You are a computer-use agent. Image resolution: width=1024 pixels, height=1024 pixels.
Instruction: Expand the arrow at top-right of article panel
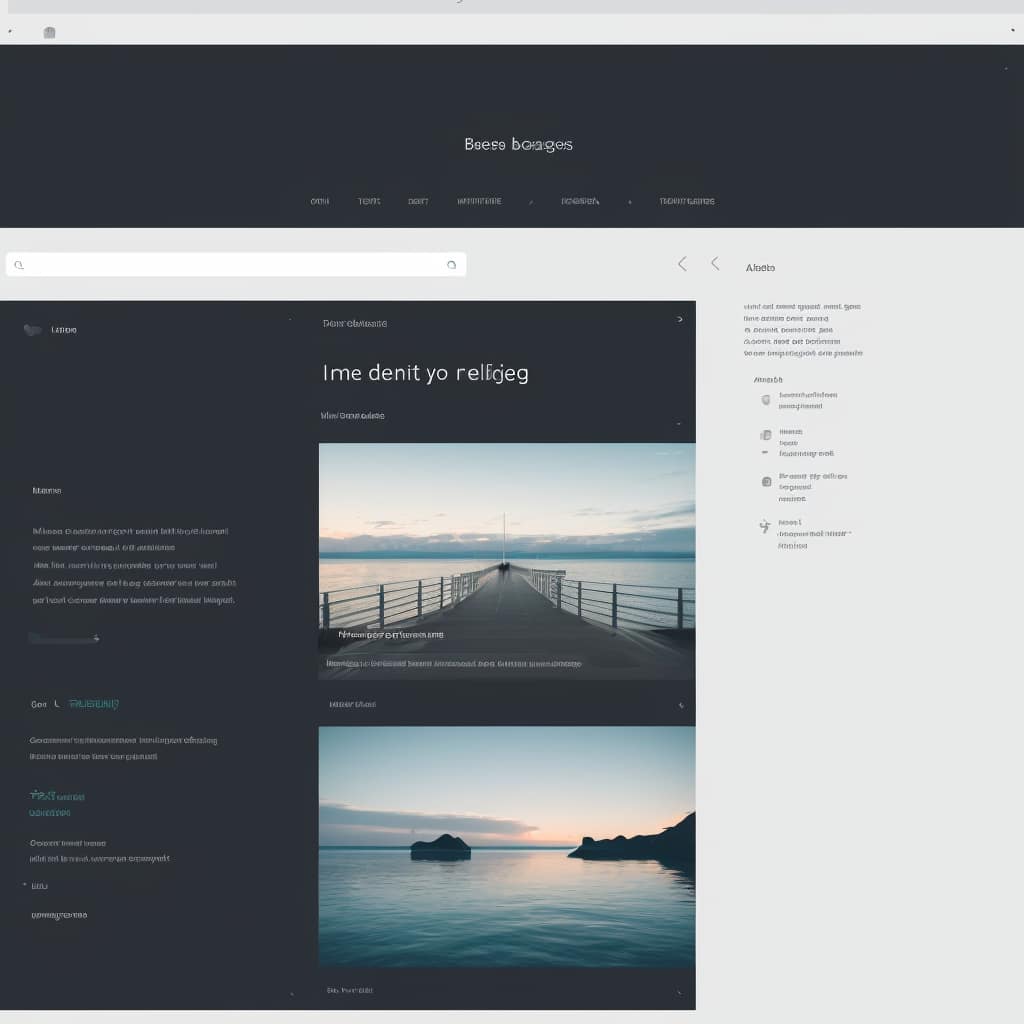click(x=680, y=320)
